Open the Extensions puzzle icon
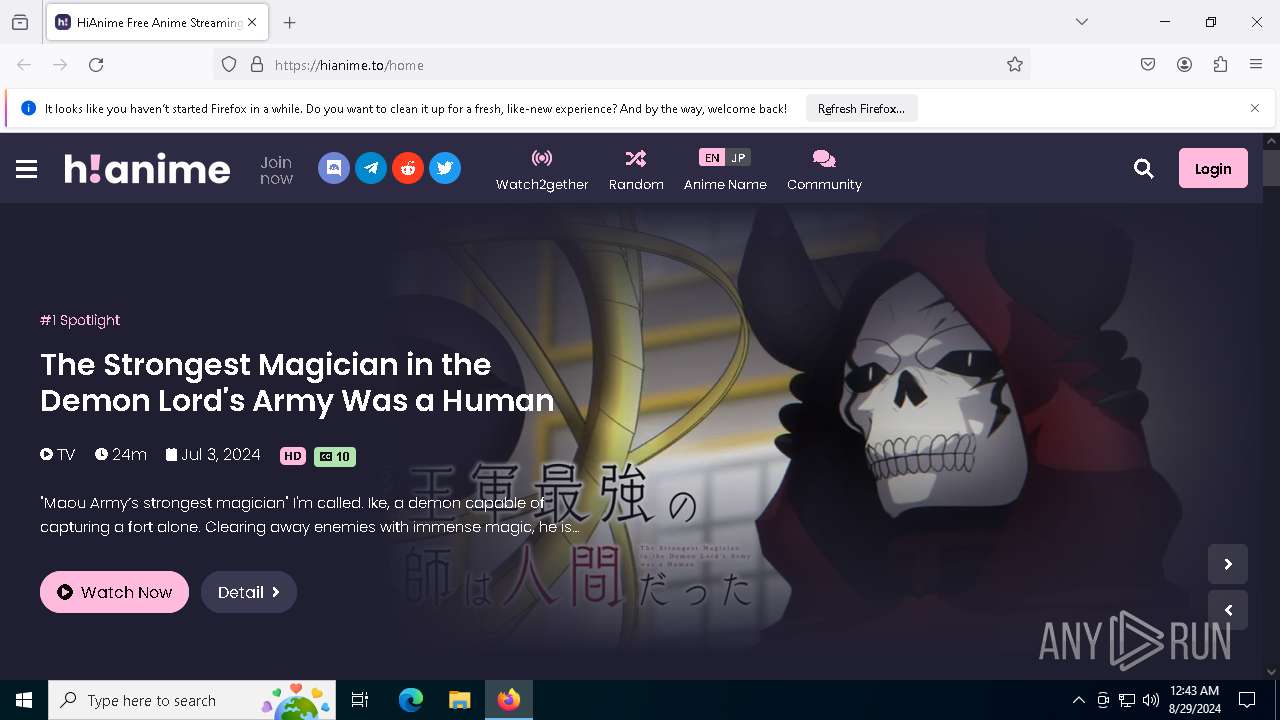Screen dimensions: 1280x720 1220,65
